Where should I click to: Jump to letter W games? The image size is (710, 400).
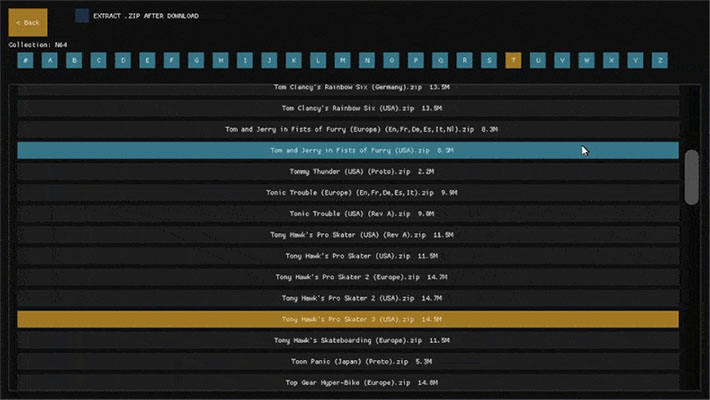587,60
